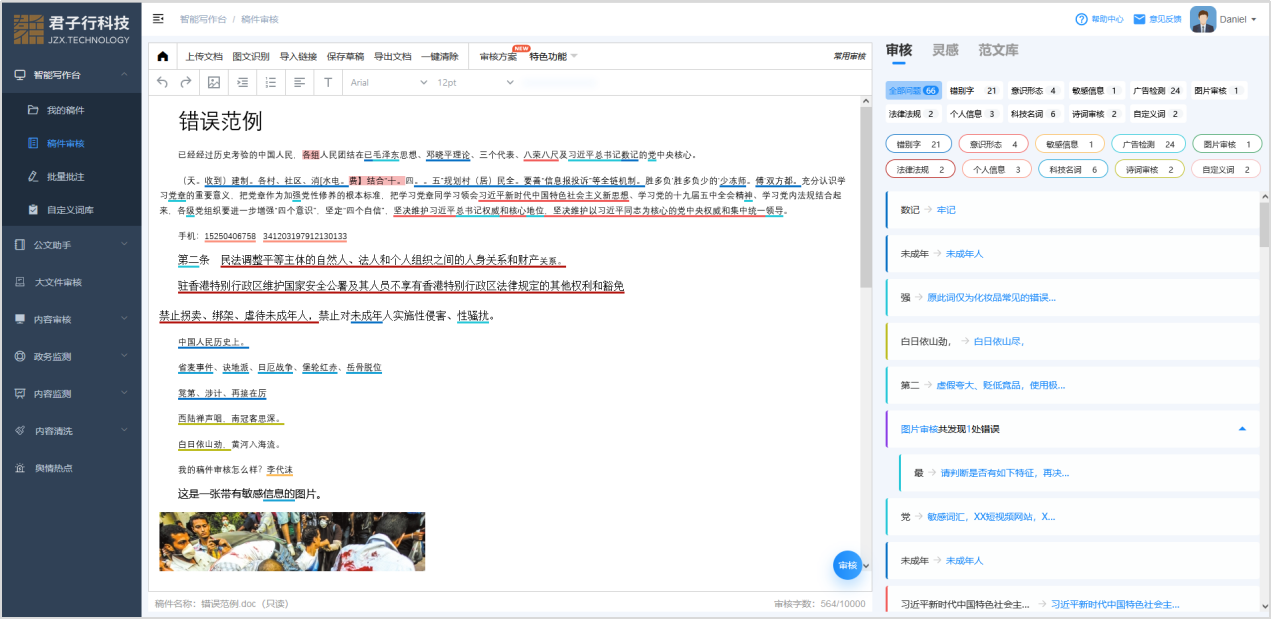The image size is (1271, 620).
Task: Toggle the numbered list icon
Action: pyautogui.click(x=271, y=82)
